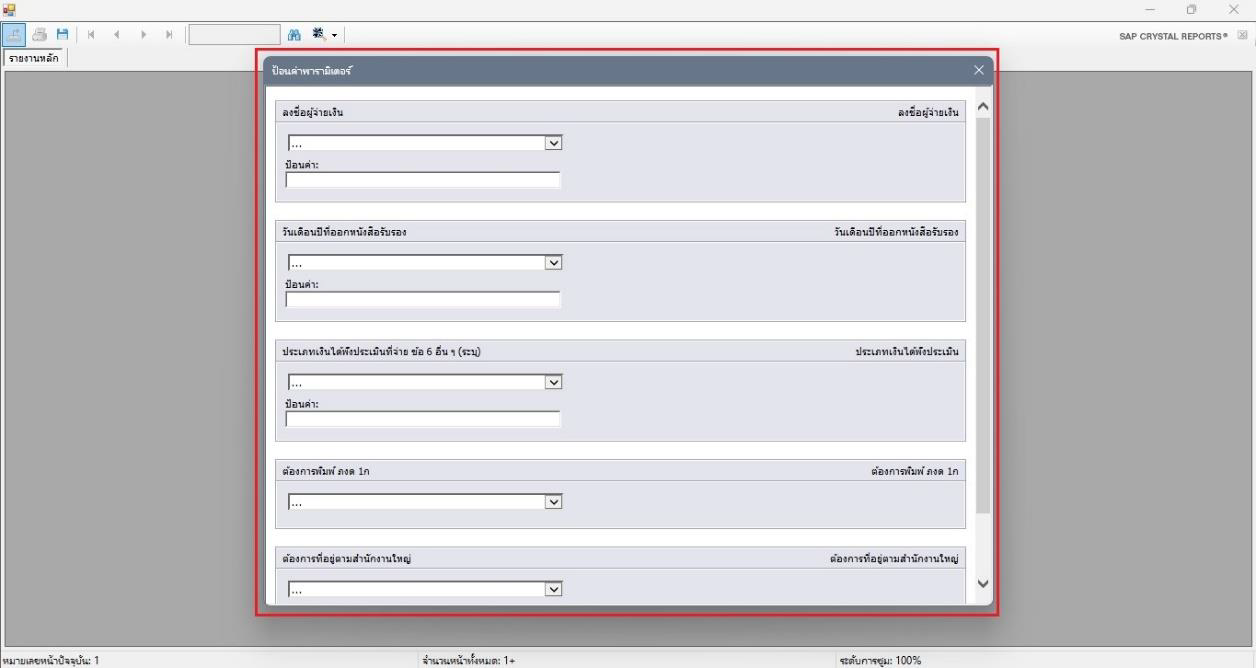
Task: Open the วันเดือนปีที่ออกหนังสือรับรอง combo box
Action: [553, 263]
